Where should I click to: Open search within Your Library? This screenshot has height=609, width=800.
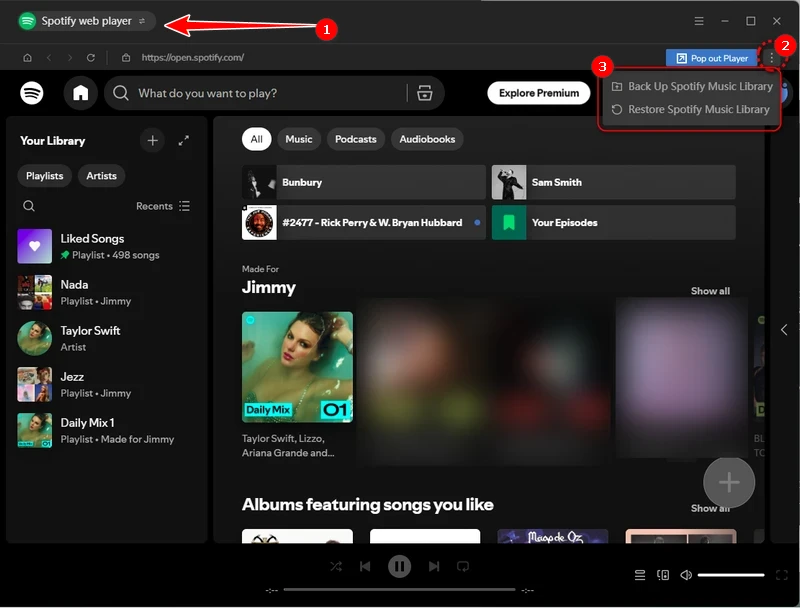click(x=31, y=206)
